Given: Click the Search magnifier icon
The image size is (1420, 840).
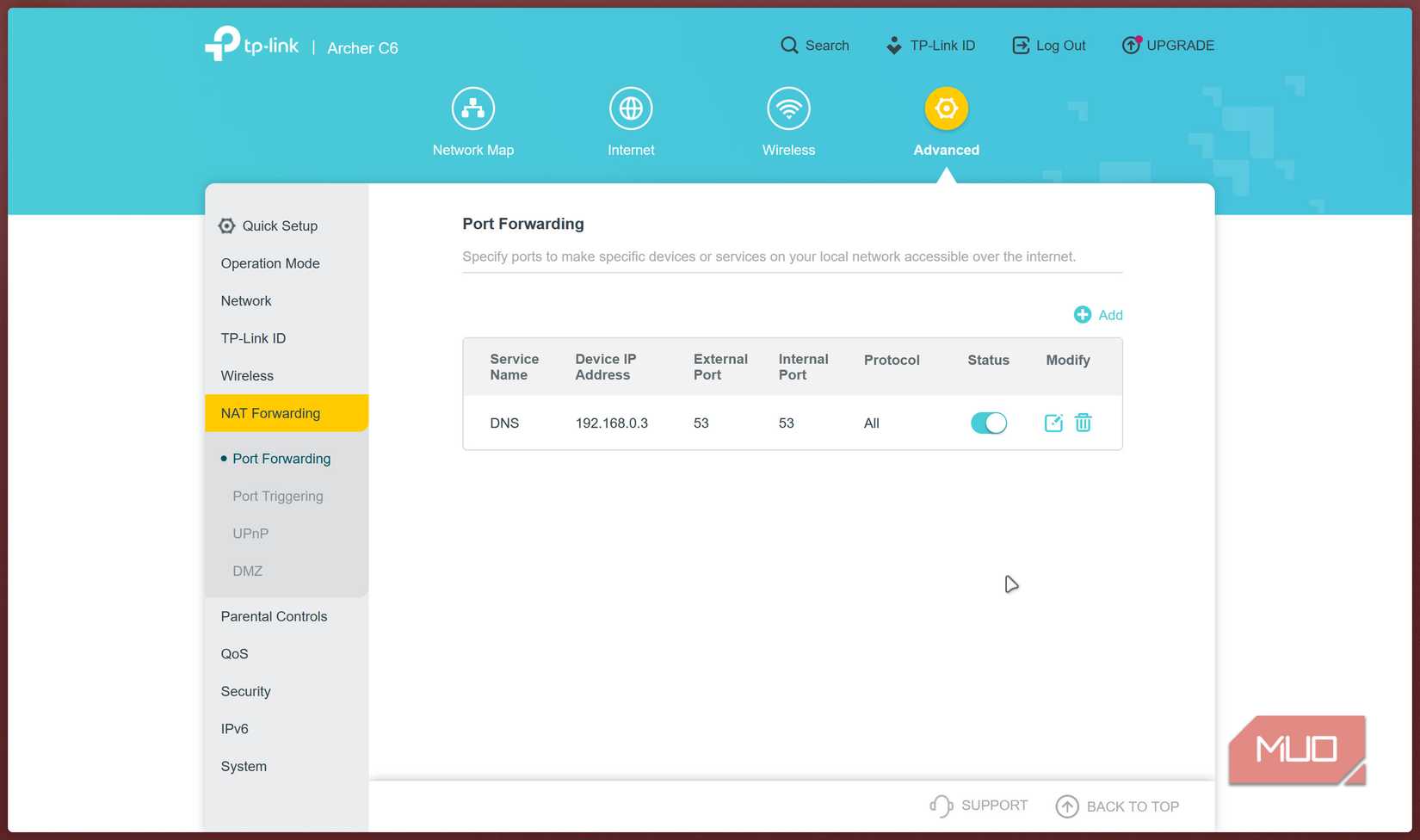Looking at the screenshot, I should coord(789,46).
